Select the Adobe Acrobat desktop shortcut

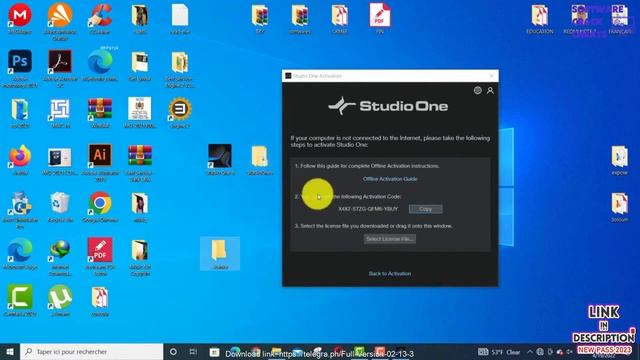(x=60, y=69)
